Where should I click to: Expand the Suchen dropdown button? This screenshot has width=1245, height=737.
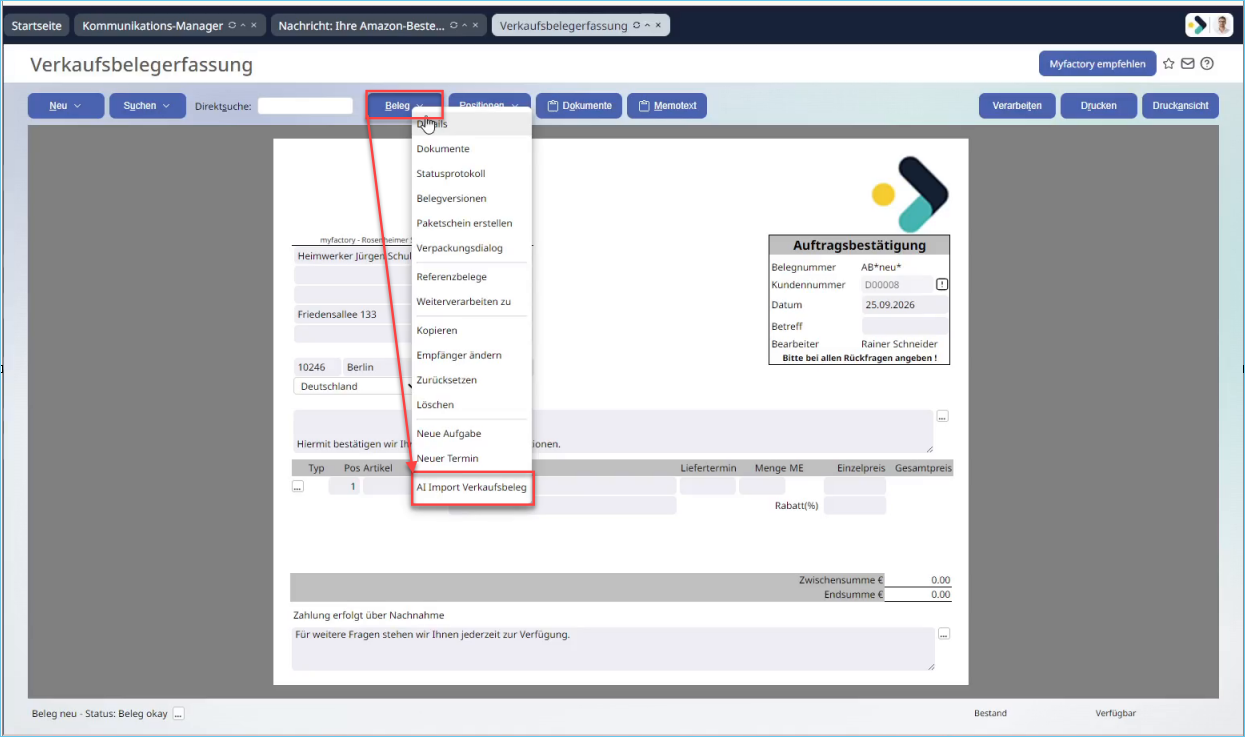[x=147, y=106]
